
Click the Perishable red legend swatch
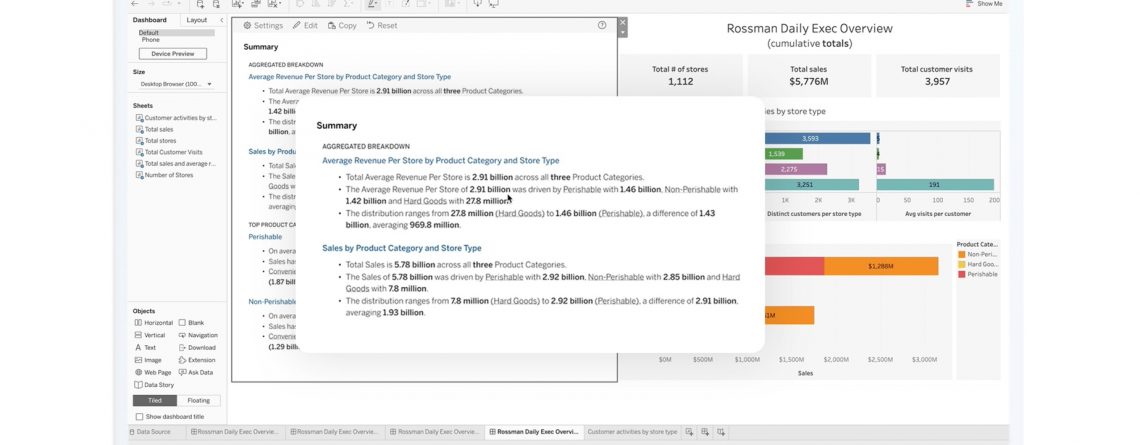(962, 275)
